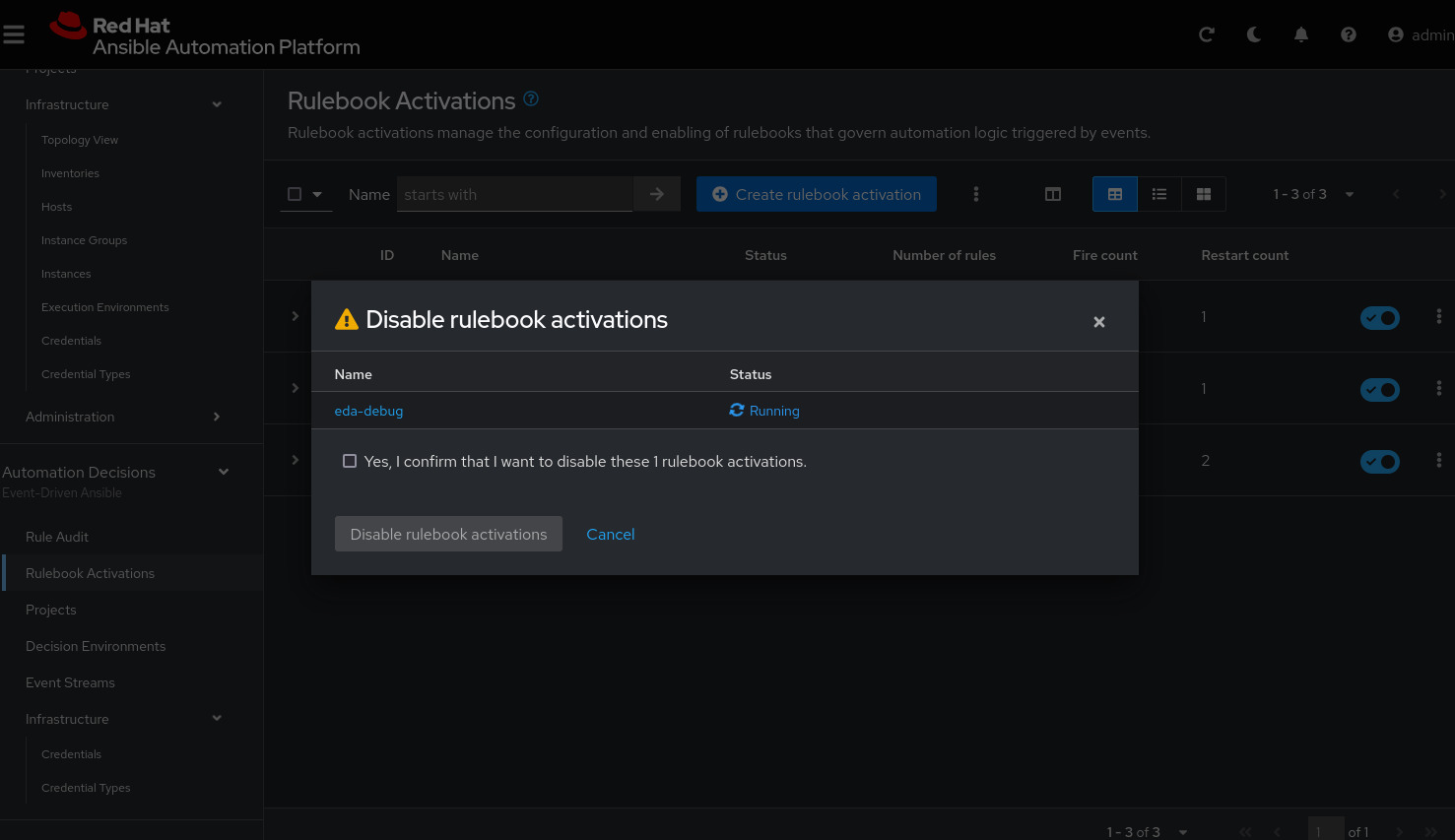Open Execution Environments in sidebar
Image resolution: width=1455 pixels, height=840 pixels.
pos(105,307)
